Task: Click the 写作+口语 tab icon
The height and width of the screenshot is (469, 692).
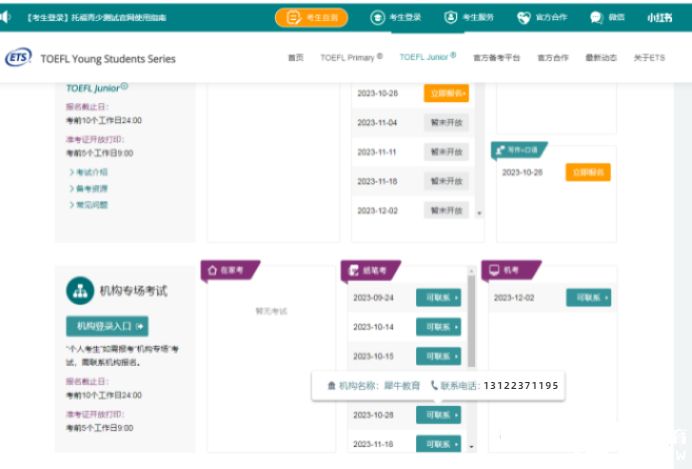Action: (x=500, y=150)
